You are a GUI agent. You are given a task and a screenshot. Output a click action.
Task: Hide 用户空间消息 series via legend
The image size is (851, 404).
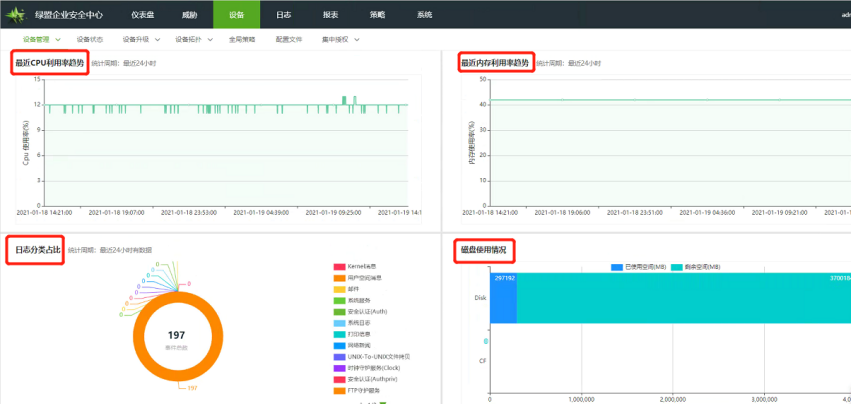click(x=338, y=277)
